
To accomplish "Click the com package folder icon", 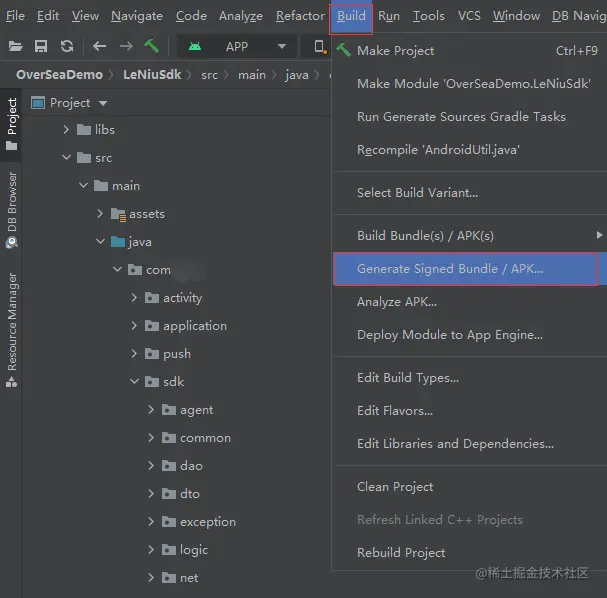I will [135, 270].
